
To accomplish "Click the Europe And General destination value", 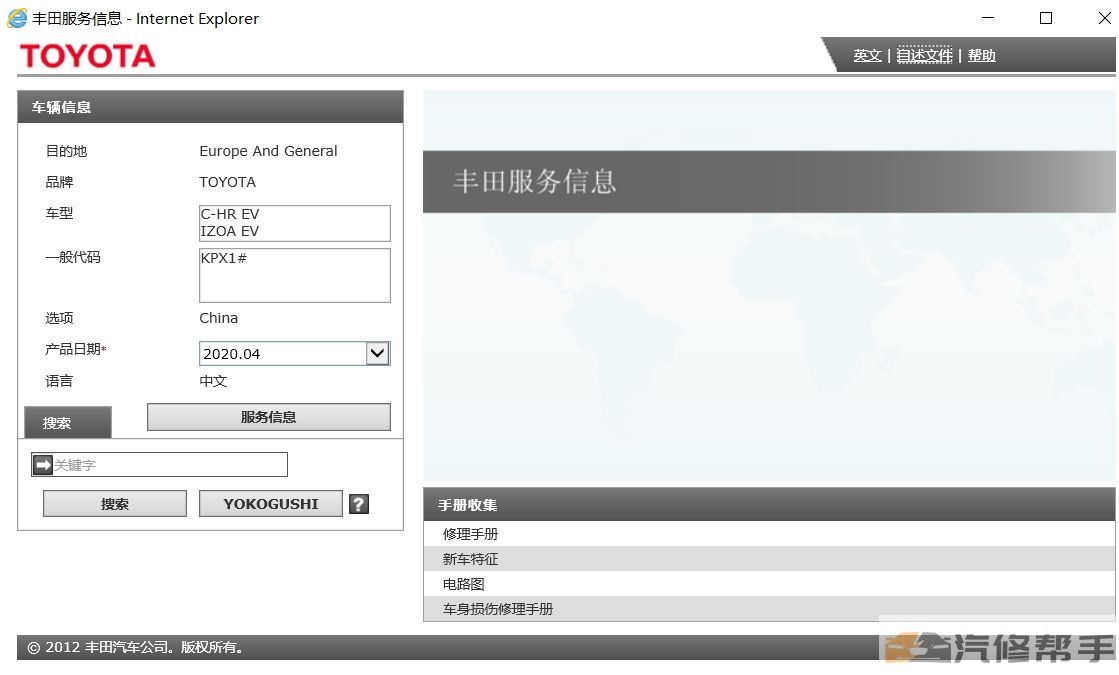I will pos(268,151).
